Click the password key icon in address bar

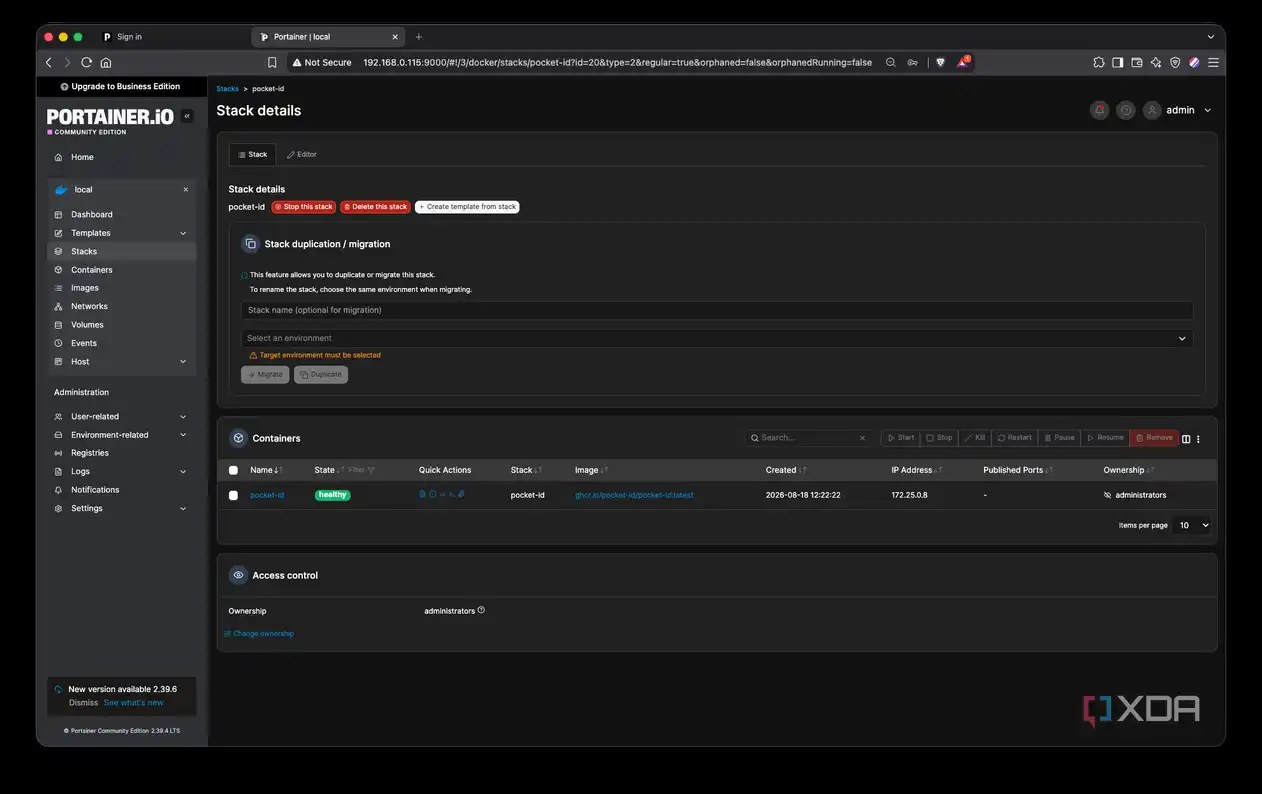pos(913,62)
